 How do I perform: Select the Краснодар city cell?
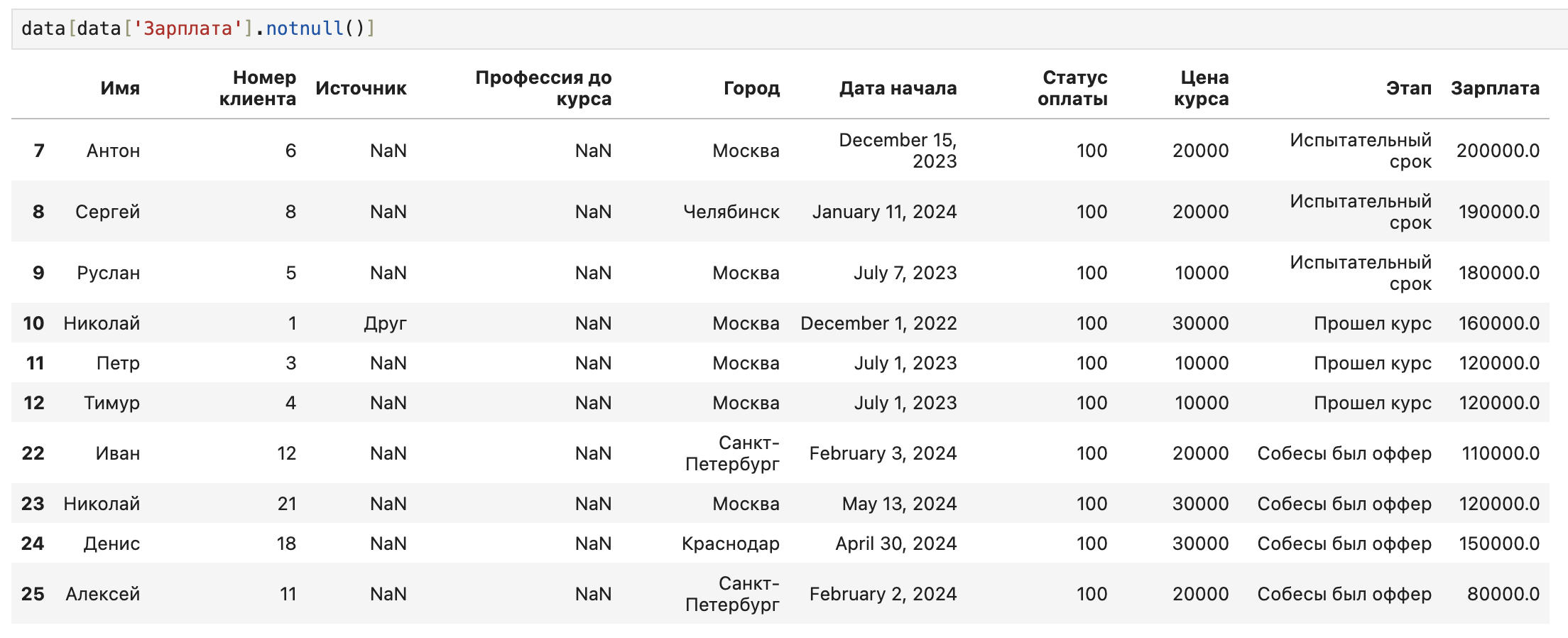coord(730,544)
